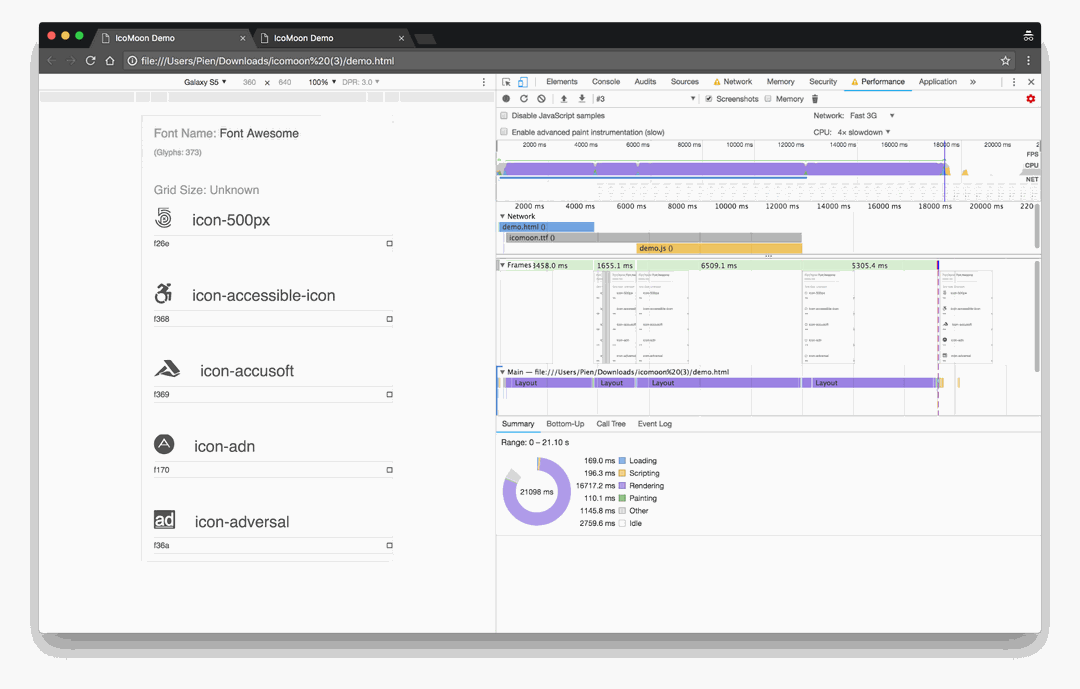Open the Network throttling Fast 3G dropdown
Screen dimensions: 1080x689
pos(872,116)
